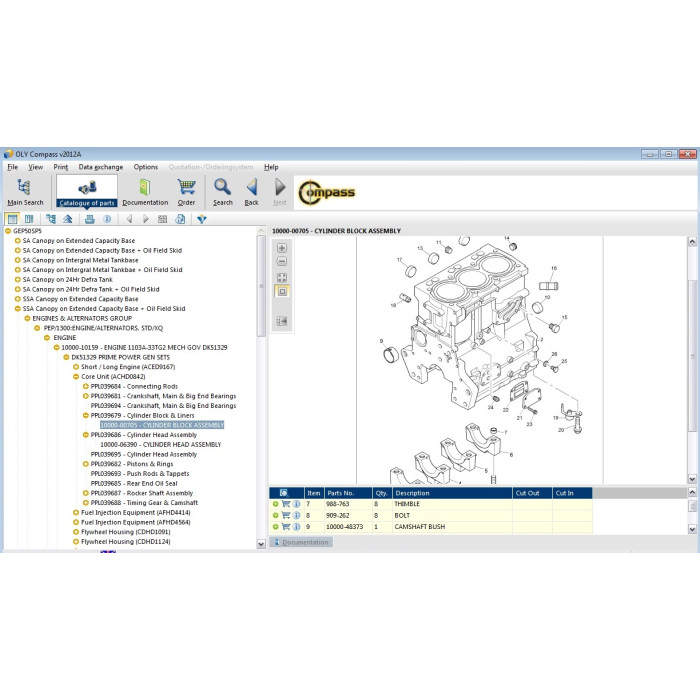The image size is (700, 700).
Task: Open the Documentation toolbar icon
Action: (145, 192)
